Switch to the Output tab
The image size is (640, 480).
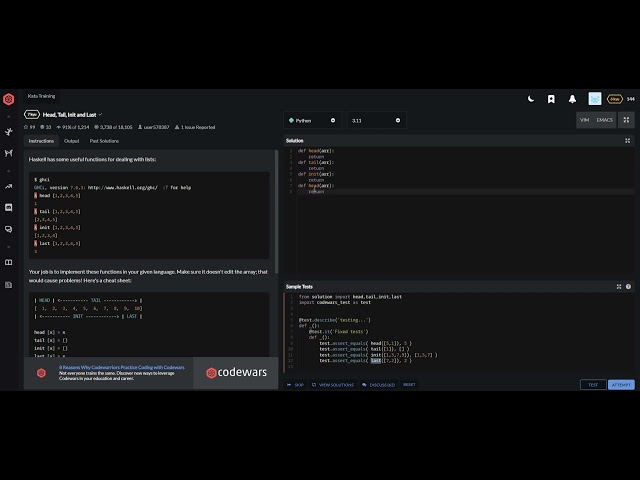coord(71,141)
